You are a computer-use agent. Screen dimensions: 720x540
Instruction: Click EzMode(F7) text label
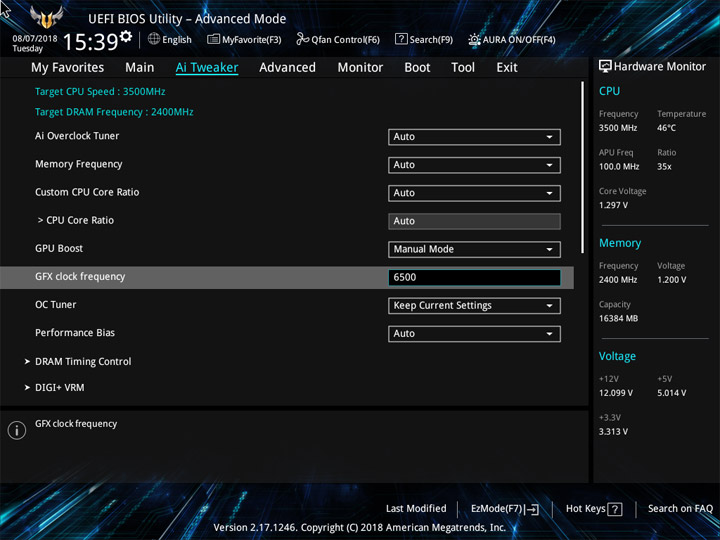[497, 509]
